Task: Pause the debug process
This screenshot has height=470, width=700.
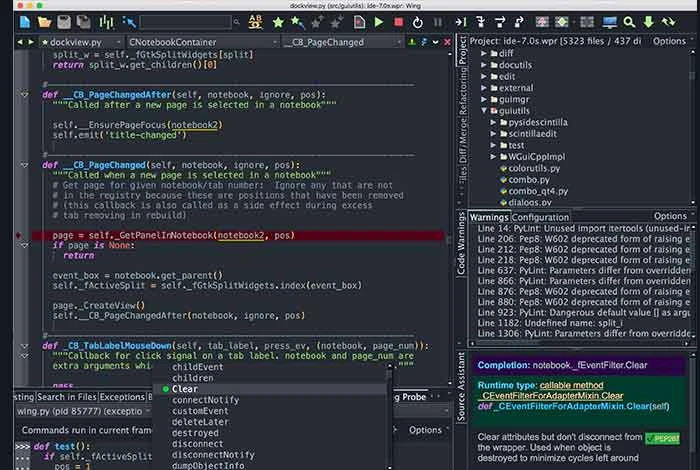Action: point(438,22)
